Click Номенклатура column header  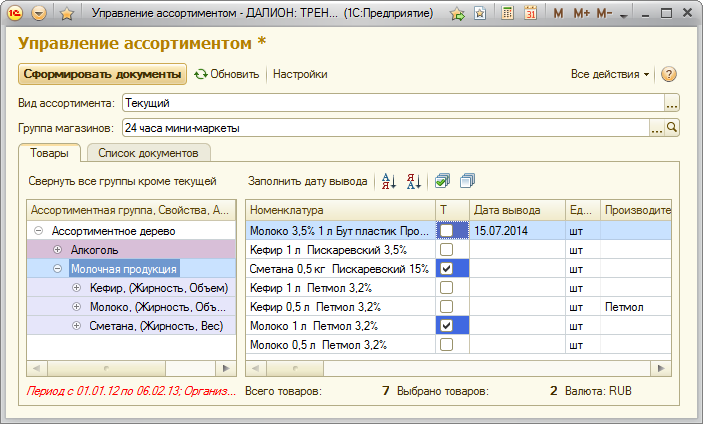point(341,210)
